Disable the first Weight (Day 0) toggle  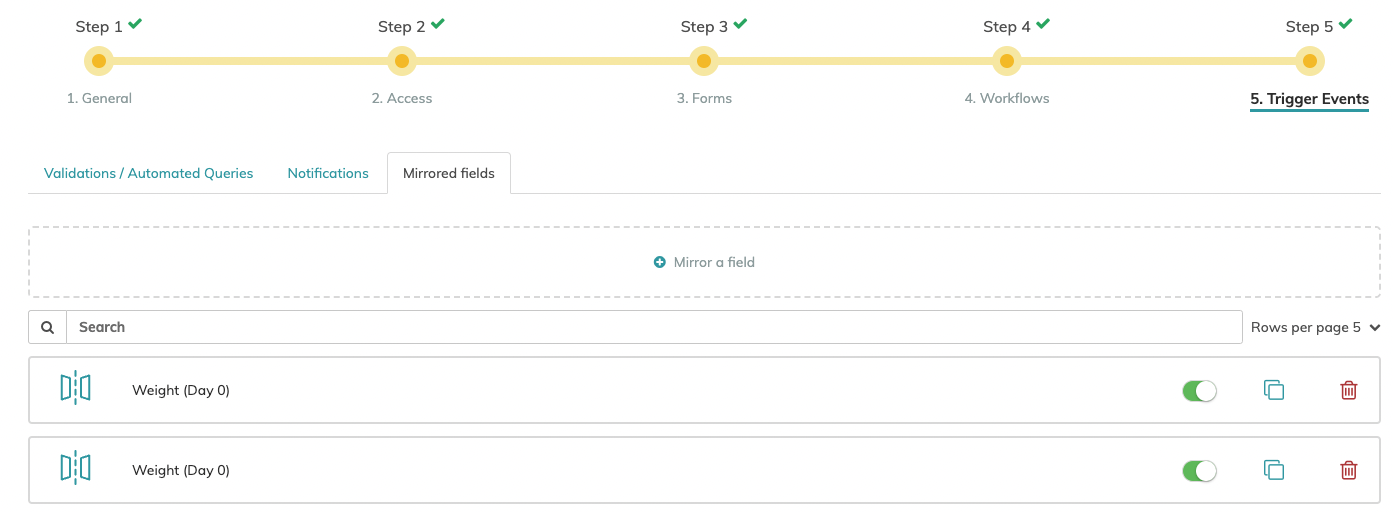[1199, 391]
